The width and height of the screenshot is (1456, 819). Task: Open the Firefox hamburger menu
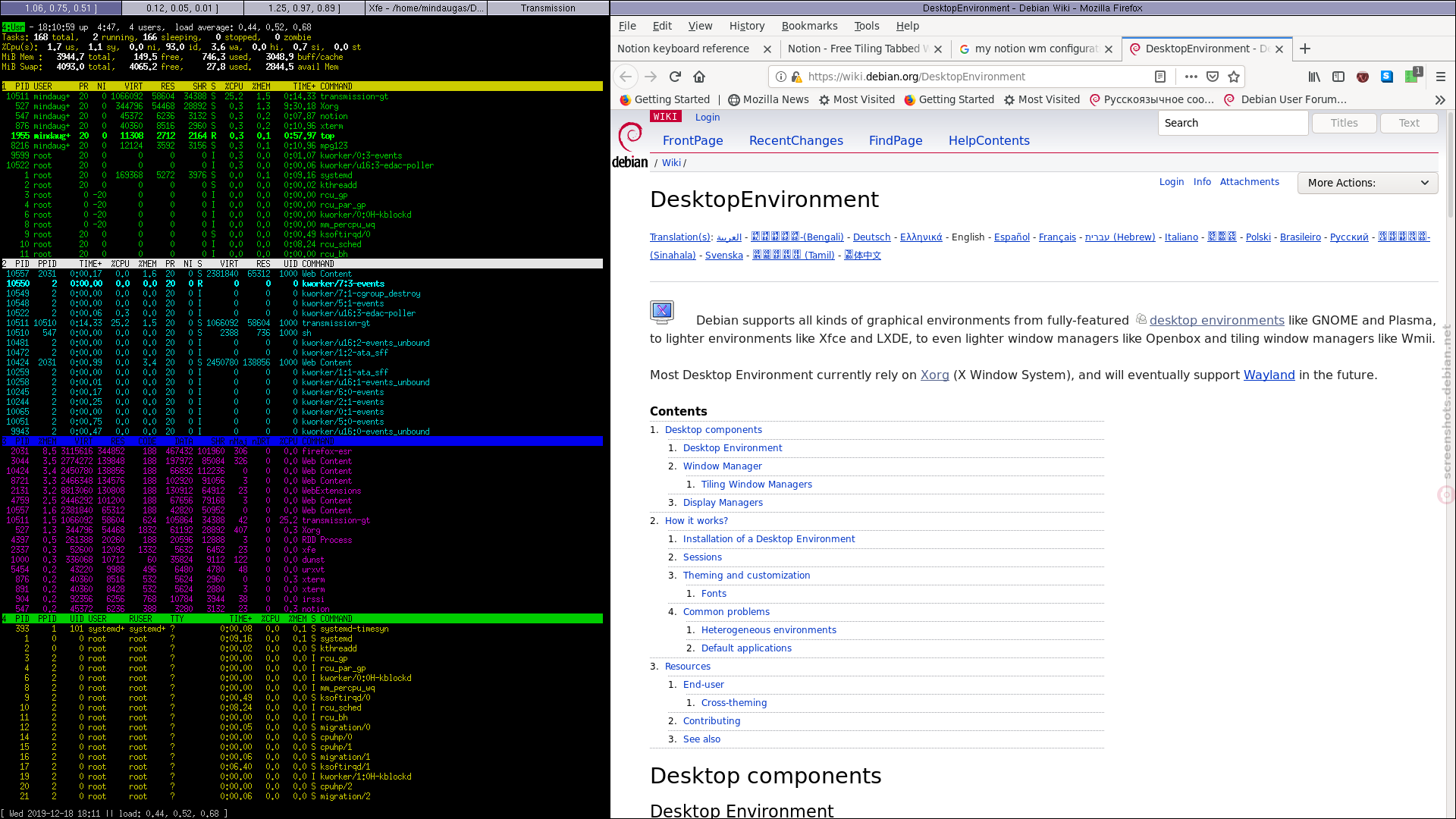pyautogui.click(x=1441, y=77)
